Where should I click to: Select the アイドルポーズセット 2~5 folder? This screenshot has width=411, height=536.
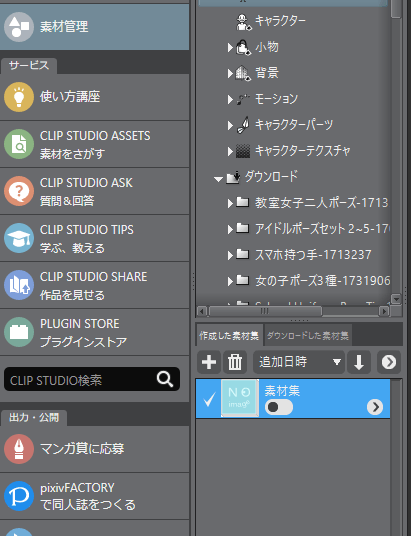322,229
